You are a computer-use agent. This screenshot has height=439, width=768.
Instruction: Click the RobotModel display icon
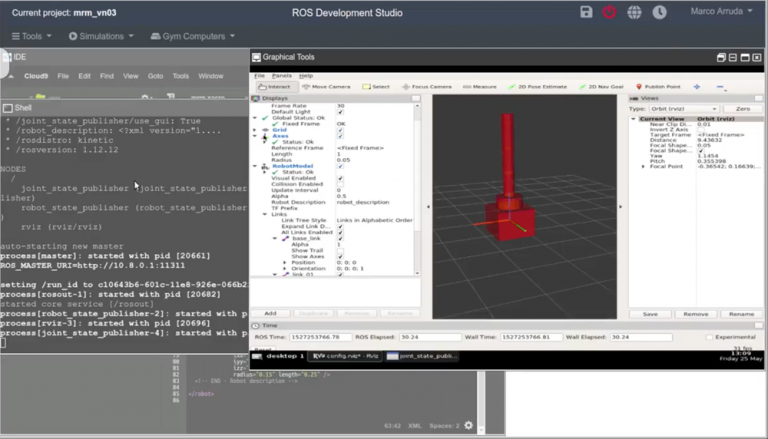click(265, 166)
